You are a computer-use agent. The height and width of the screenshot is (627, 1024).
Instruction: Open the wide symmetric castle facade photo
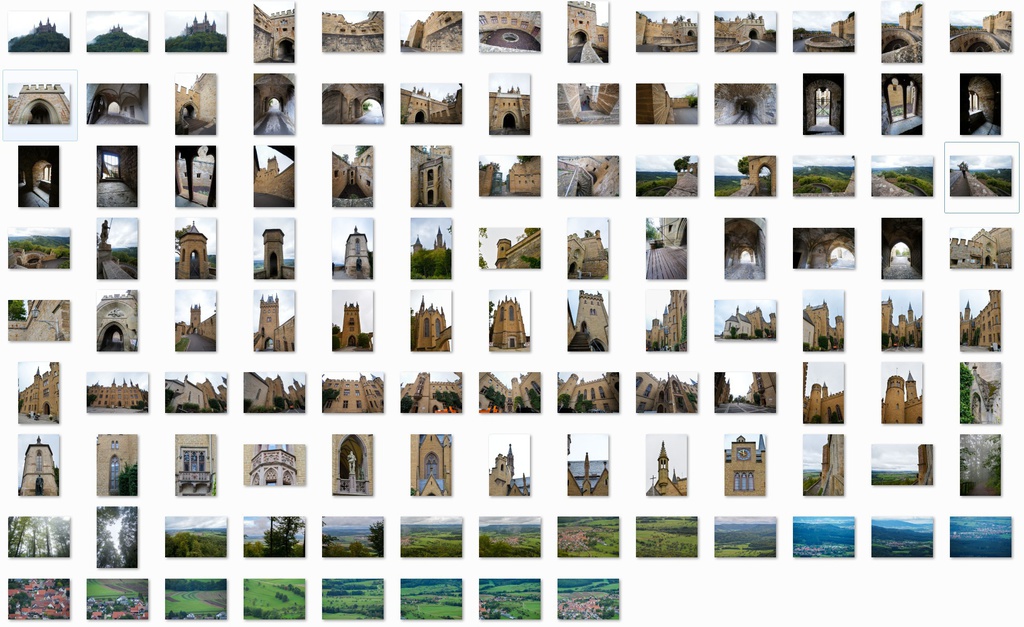point(118,393)
